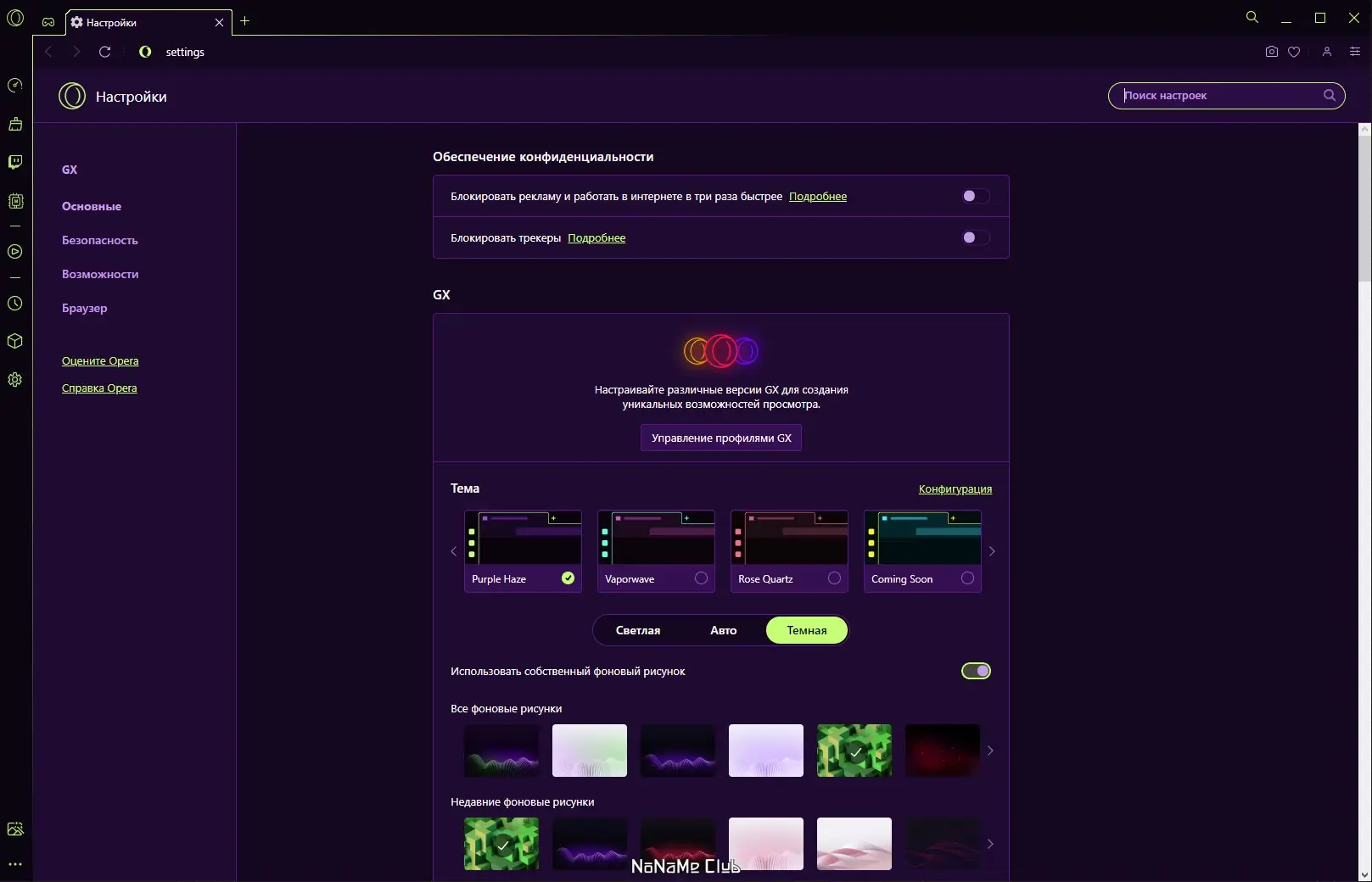The image size is (1372, 882).
Task: Open the GX Cleaner chip icon
Action: pos(15,201)
